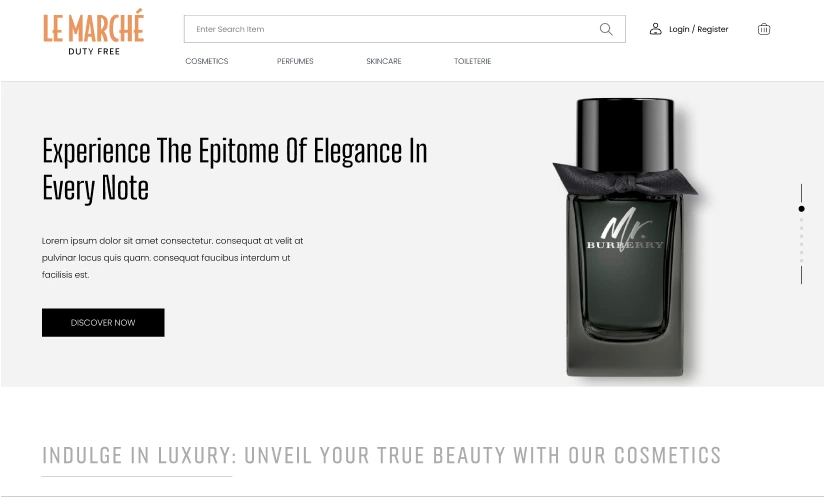
Task: Select the fourth carousel indicator dot
Action: coord(801,236)
